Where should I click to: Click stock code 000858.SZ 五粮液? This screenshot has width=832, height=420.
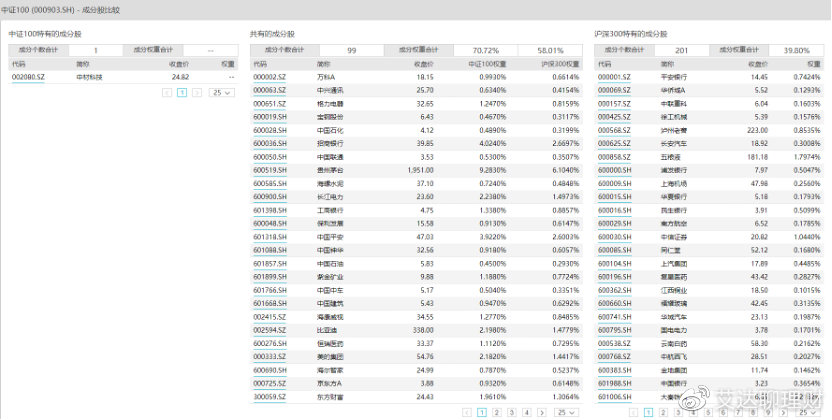pos(615,157)
